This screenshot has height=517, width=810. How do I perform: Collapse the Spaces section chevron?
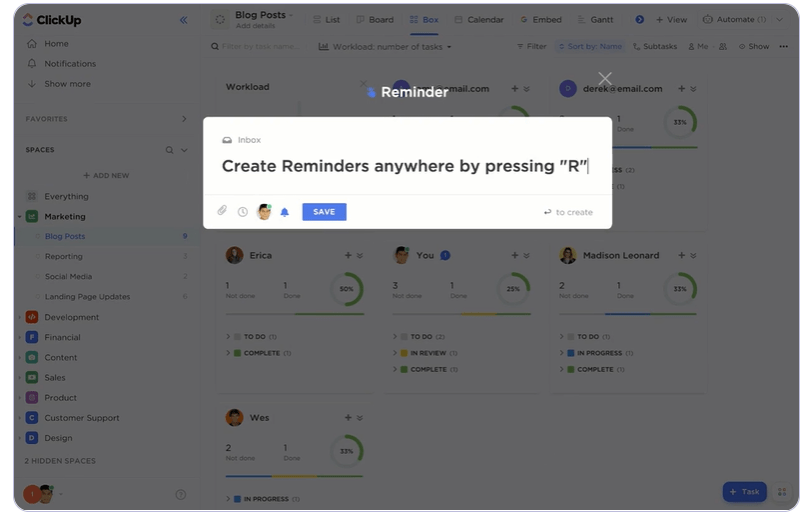[x=184, y=150]
